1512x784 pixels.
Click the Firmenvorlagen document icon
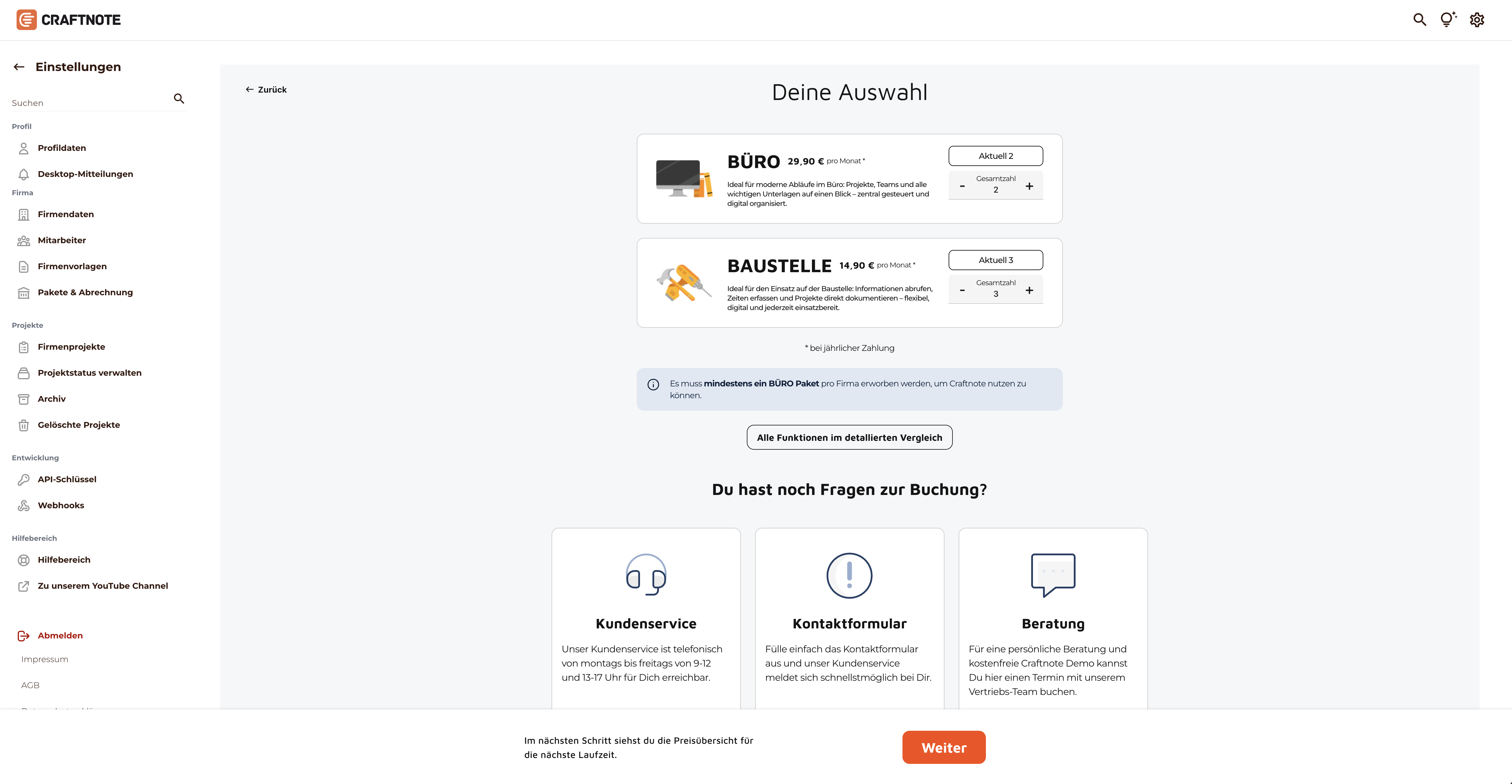(x=23, y=267)
